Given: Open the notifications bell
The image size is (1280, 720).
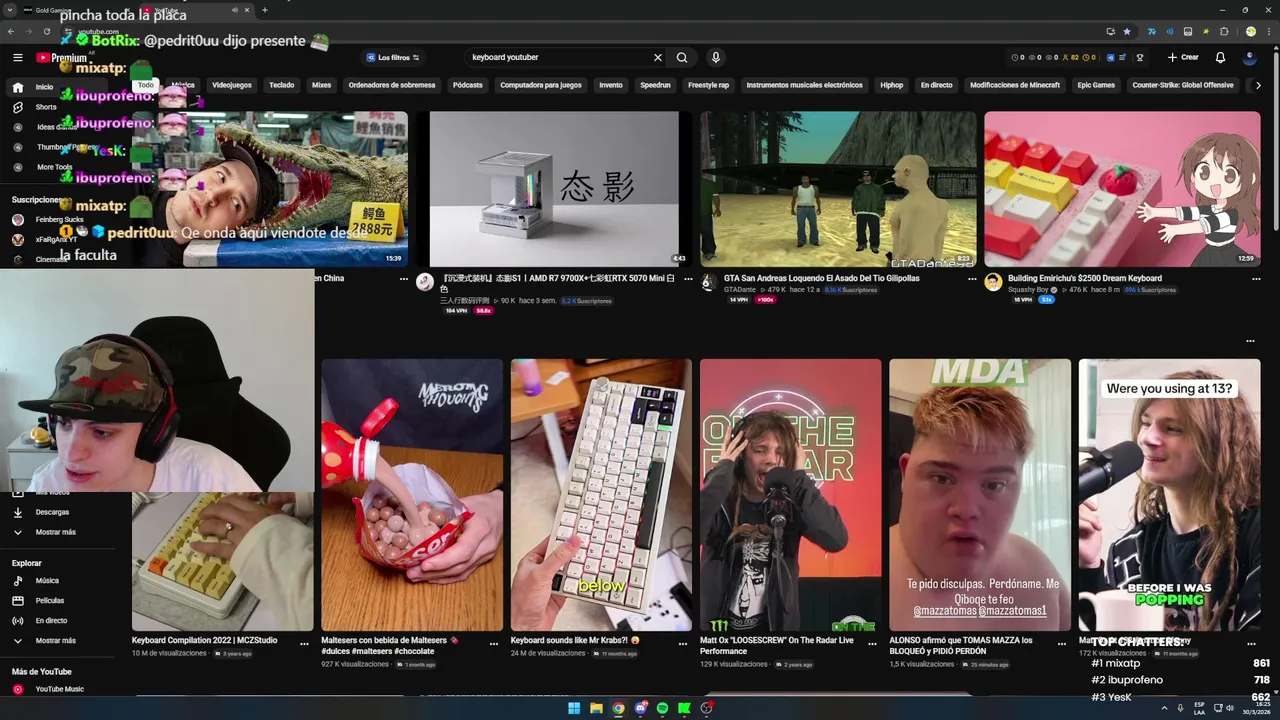Looking at the screenshot, I should click(x=1220, y=58).
